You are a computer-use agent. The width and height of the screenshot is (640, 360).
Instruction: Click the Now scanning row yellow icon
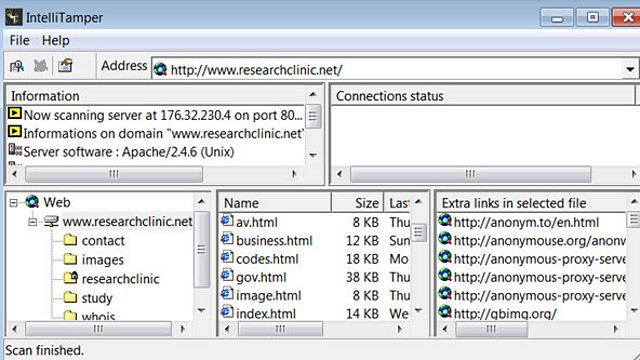(x=15, y=113)
